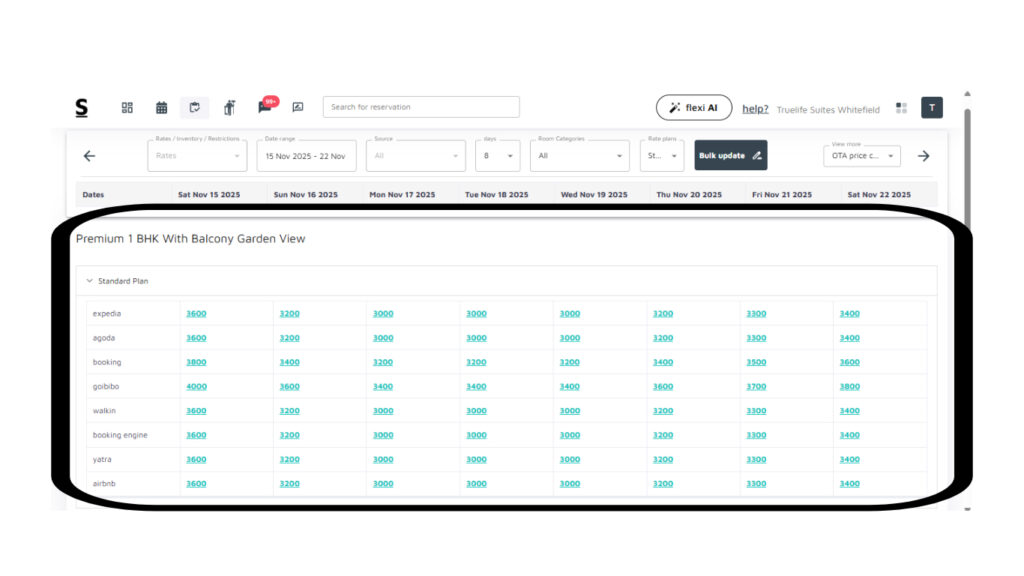
Task: Open the calendar view icon
Action: (x=161, y=108)
